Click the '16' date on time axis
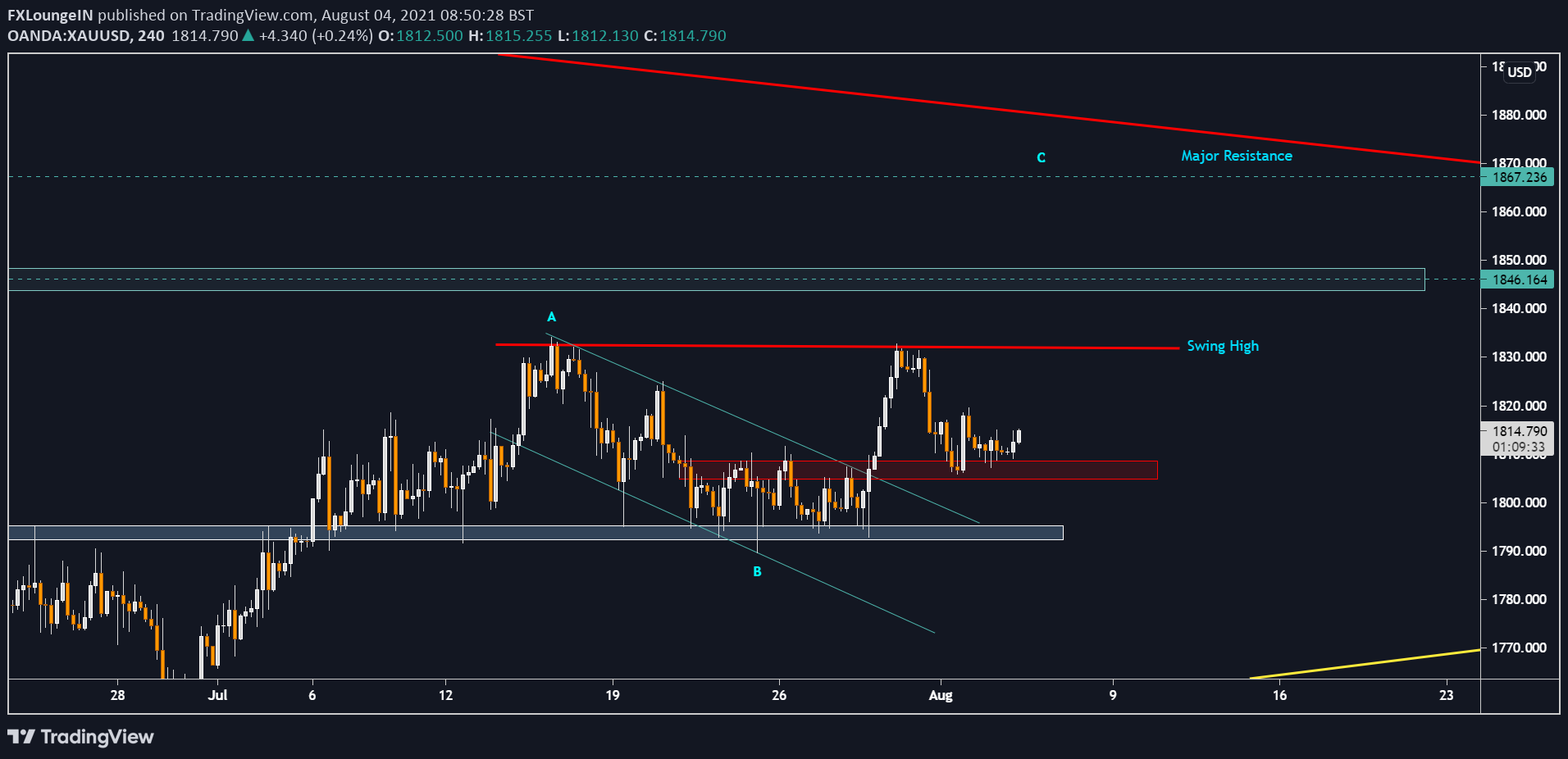1568x759 pixels. click(1279, 695)
